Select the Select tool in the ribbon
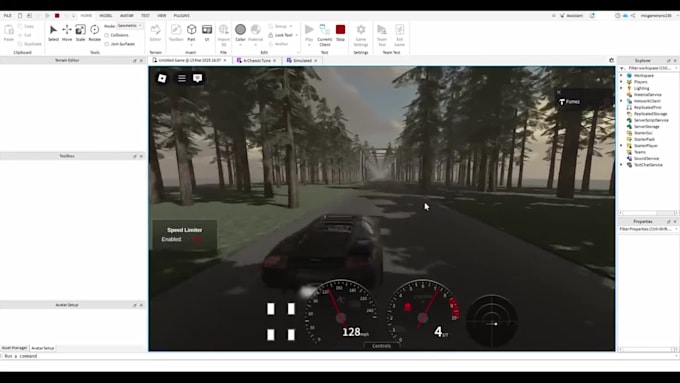 (53, 33)
